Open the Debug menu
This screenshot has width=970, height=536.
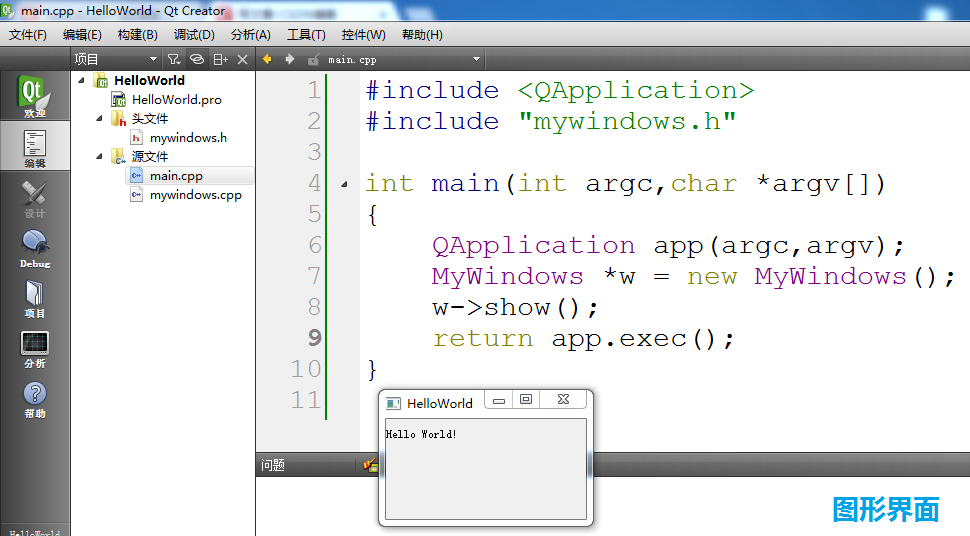[x=194, y=35]
